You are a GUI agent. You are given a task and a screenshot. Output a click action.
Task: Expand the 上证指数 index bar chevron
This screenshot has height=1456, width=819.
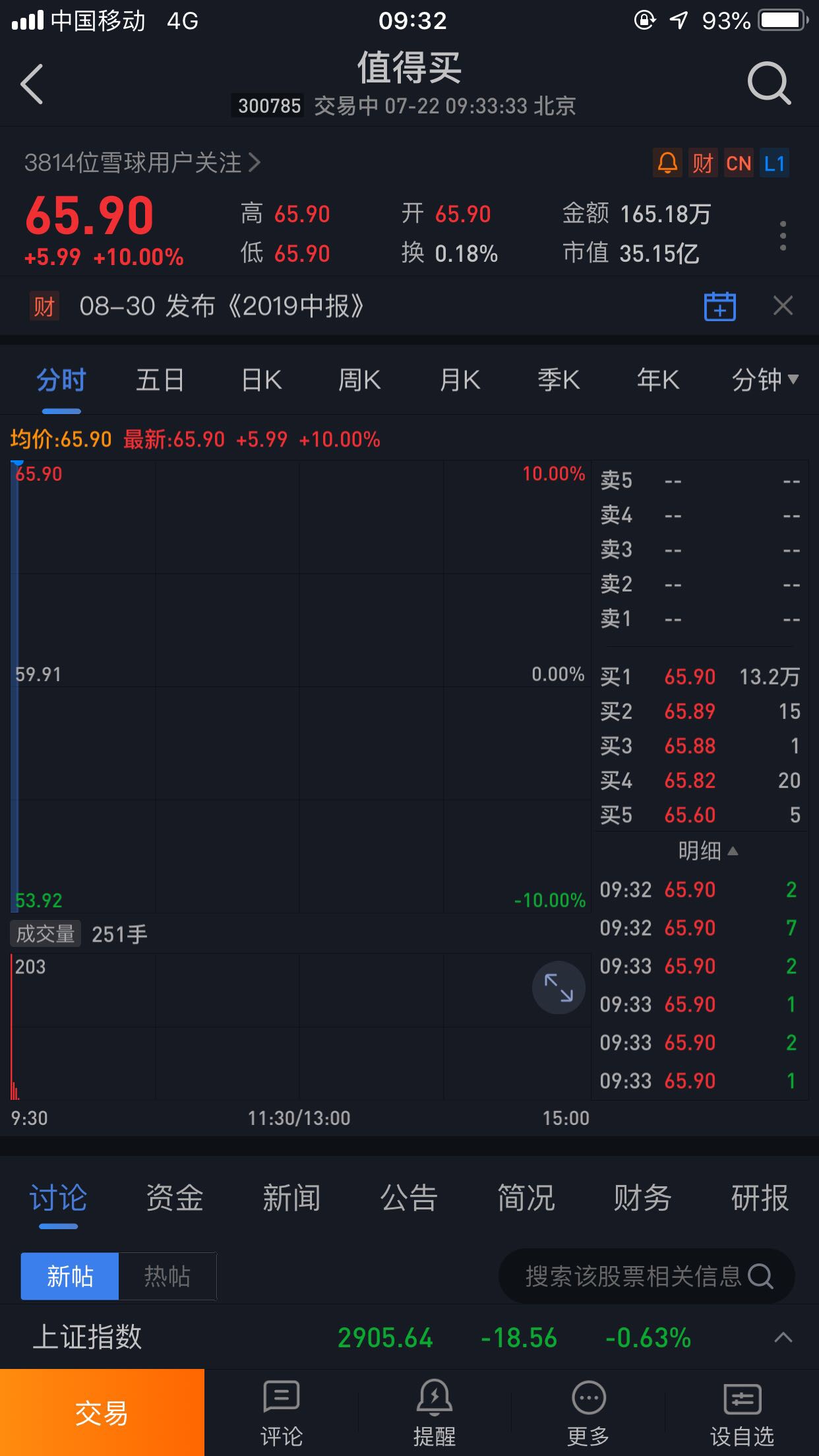click(x=783, y=1337)
